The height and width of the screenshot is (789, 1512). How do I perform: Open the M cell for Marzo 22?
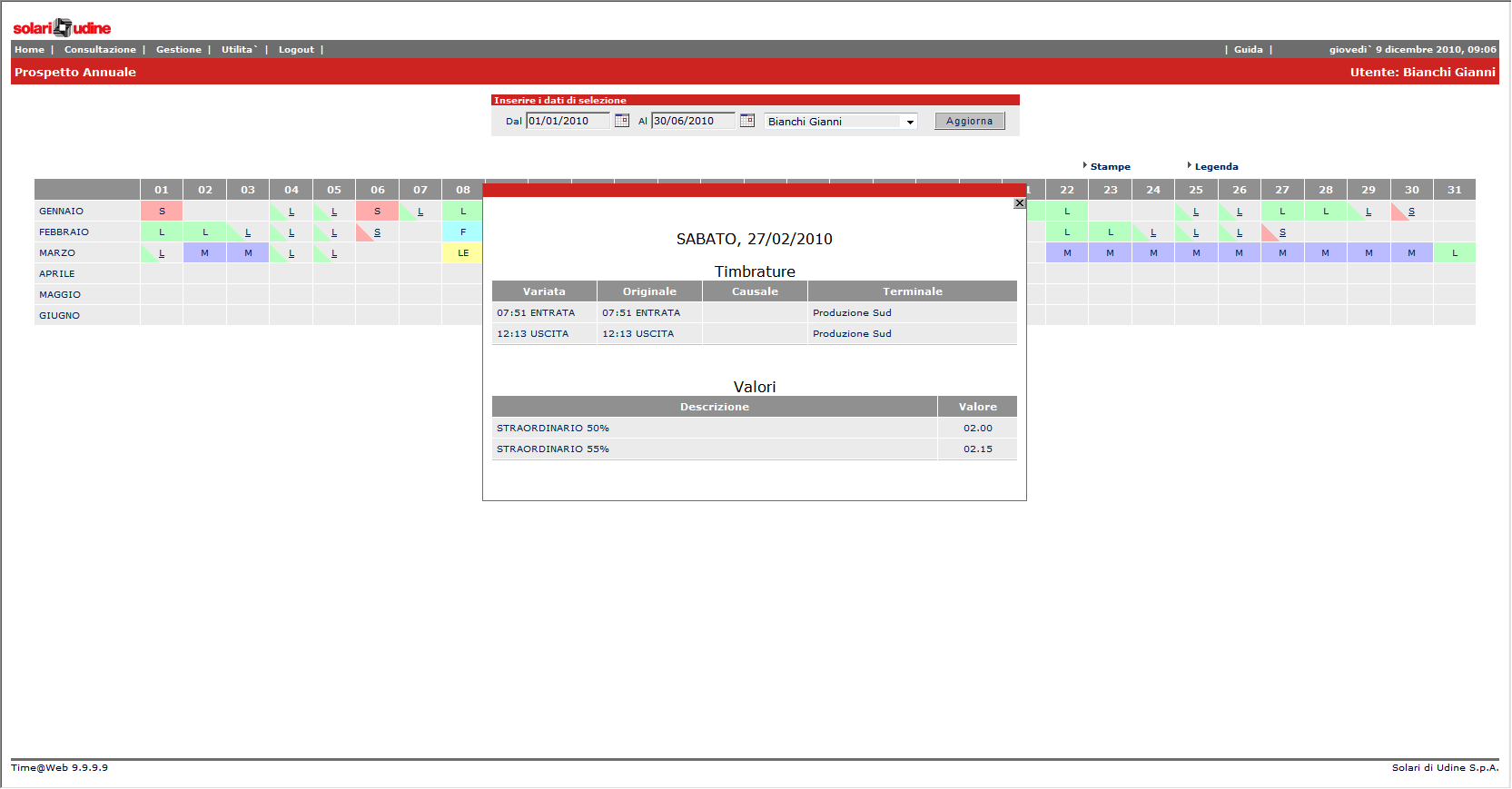[1067, 253]
